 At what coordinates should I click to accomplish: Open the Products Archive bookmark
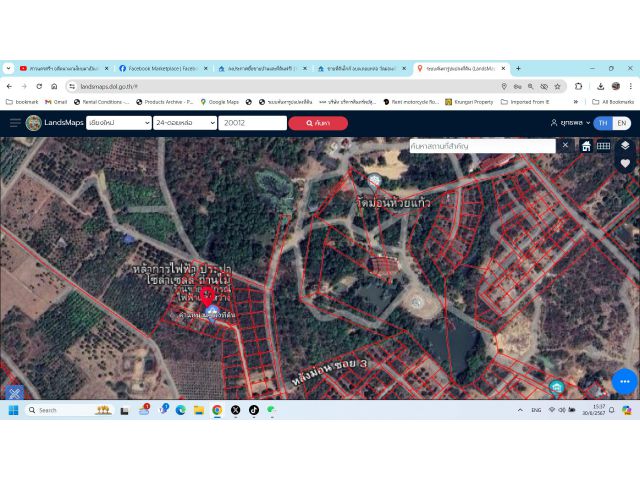coord(164,102)
